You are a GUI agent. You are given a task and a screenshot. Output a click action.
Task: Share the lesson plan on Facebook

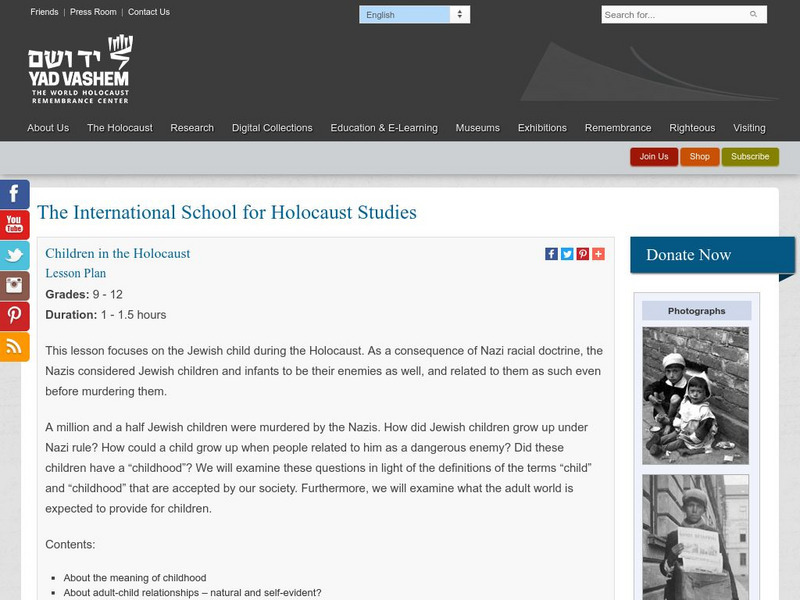click(x=551, y=253)
